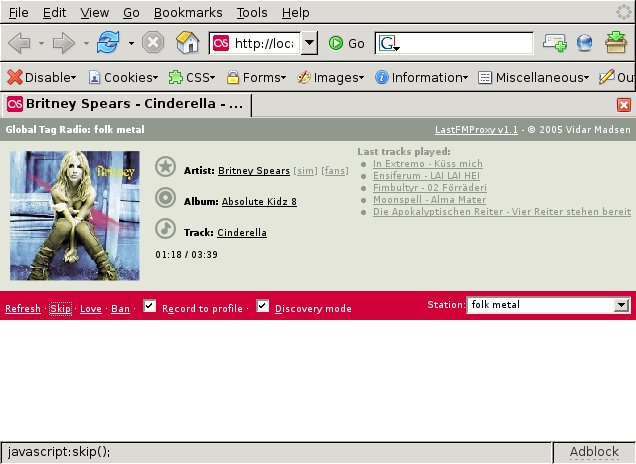Reload the page with the refresh icon
This screenshot has height=464, width=636.
108,43
